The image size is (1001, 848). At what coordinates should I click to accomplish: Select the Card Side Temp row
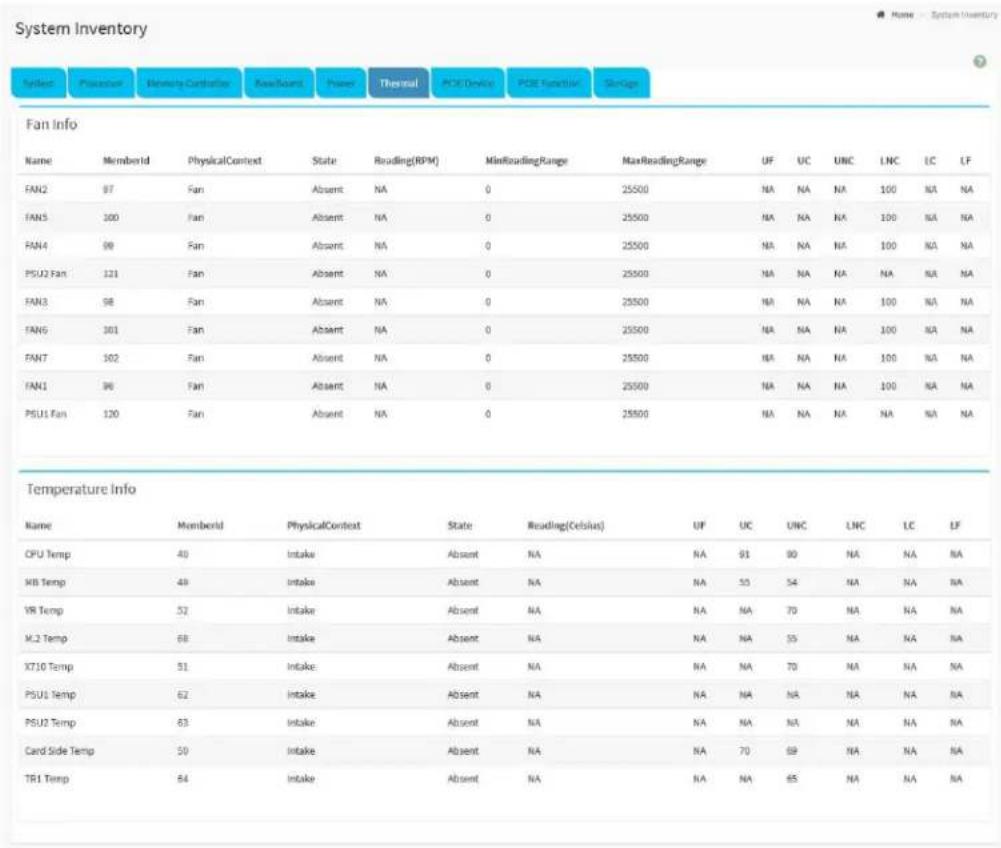pyautogui.click(x=504, y=751)
